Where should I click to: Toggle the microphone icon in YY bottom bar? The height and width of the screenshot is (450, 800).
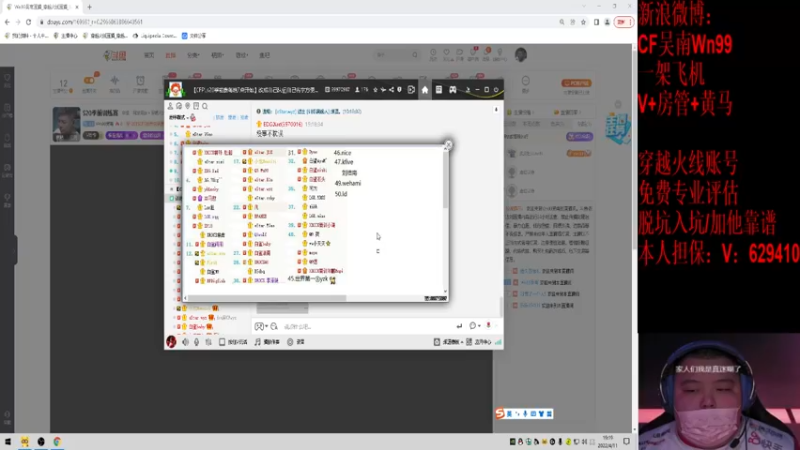tap(196, 342)
